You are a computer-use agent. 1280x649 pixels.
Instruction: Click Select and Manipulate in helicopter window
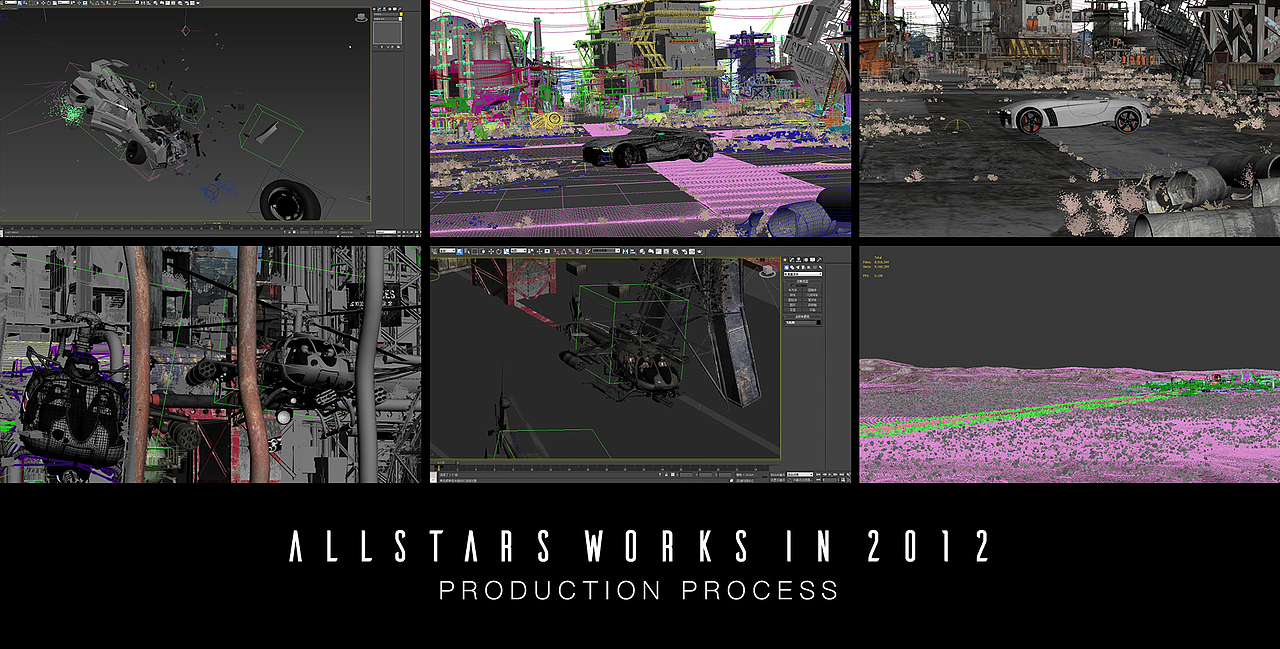(x=539, y=251)
